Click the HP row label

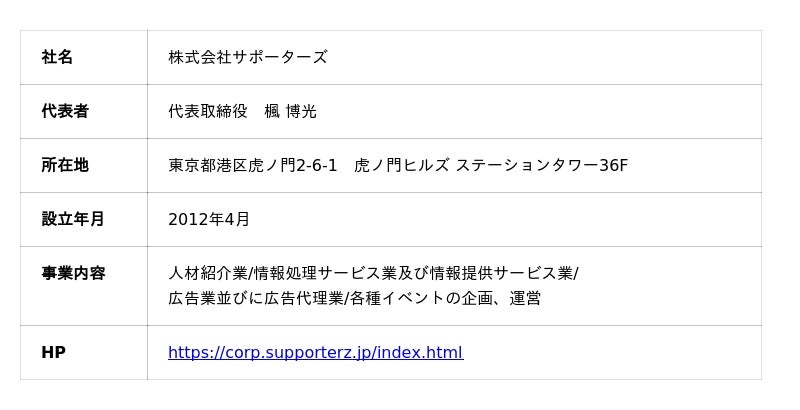coord(53,353)
